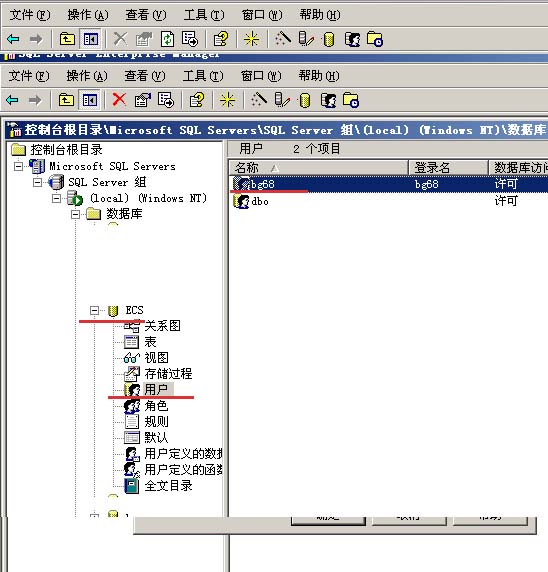Open Properties from the lower toolbar
The width and height of the screenshot is (548, 572).
[x=143, y=100]
